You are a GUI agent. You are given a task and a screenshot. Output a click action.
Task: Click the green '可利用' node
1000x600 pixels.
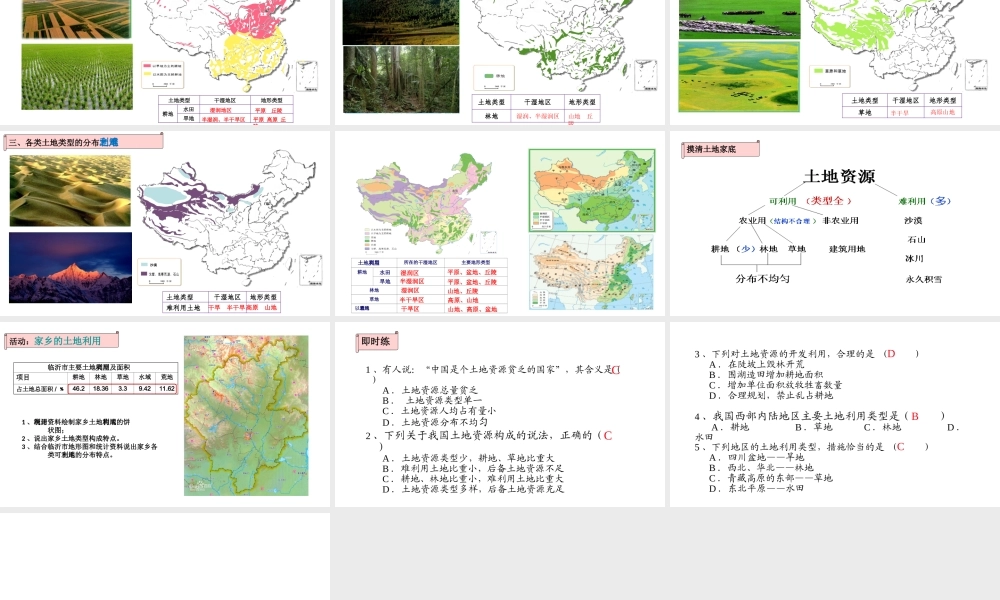(x=783, y=201)
